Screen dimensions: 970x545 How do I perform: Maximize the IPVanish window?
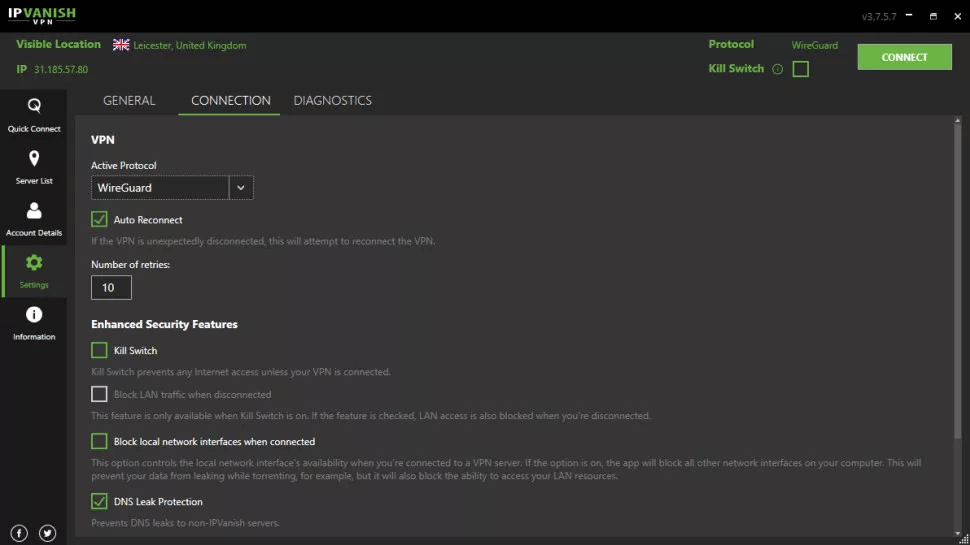coord(933,16)
